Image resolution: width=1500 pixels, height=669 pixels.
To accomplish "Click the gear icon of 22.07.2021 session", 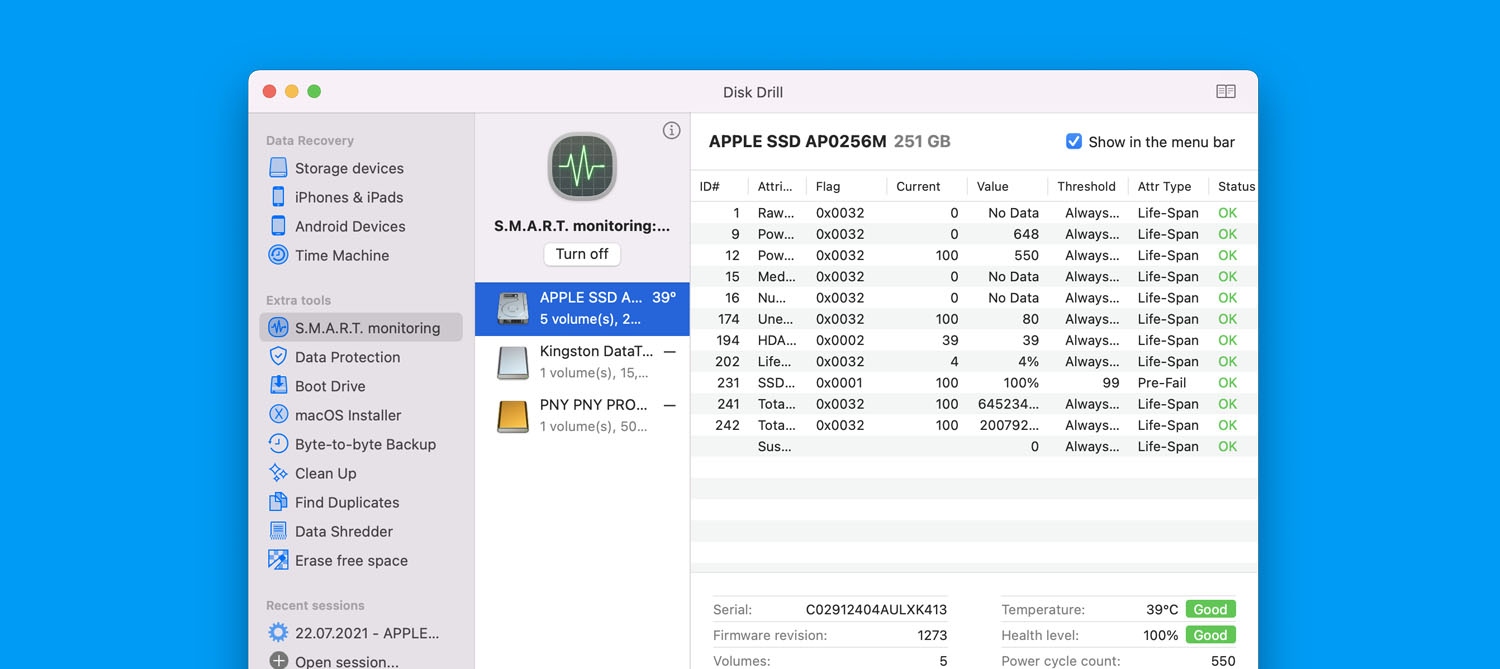I will (278, 633).
